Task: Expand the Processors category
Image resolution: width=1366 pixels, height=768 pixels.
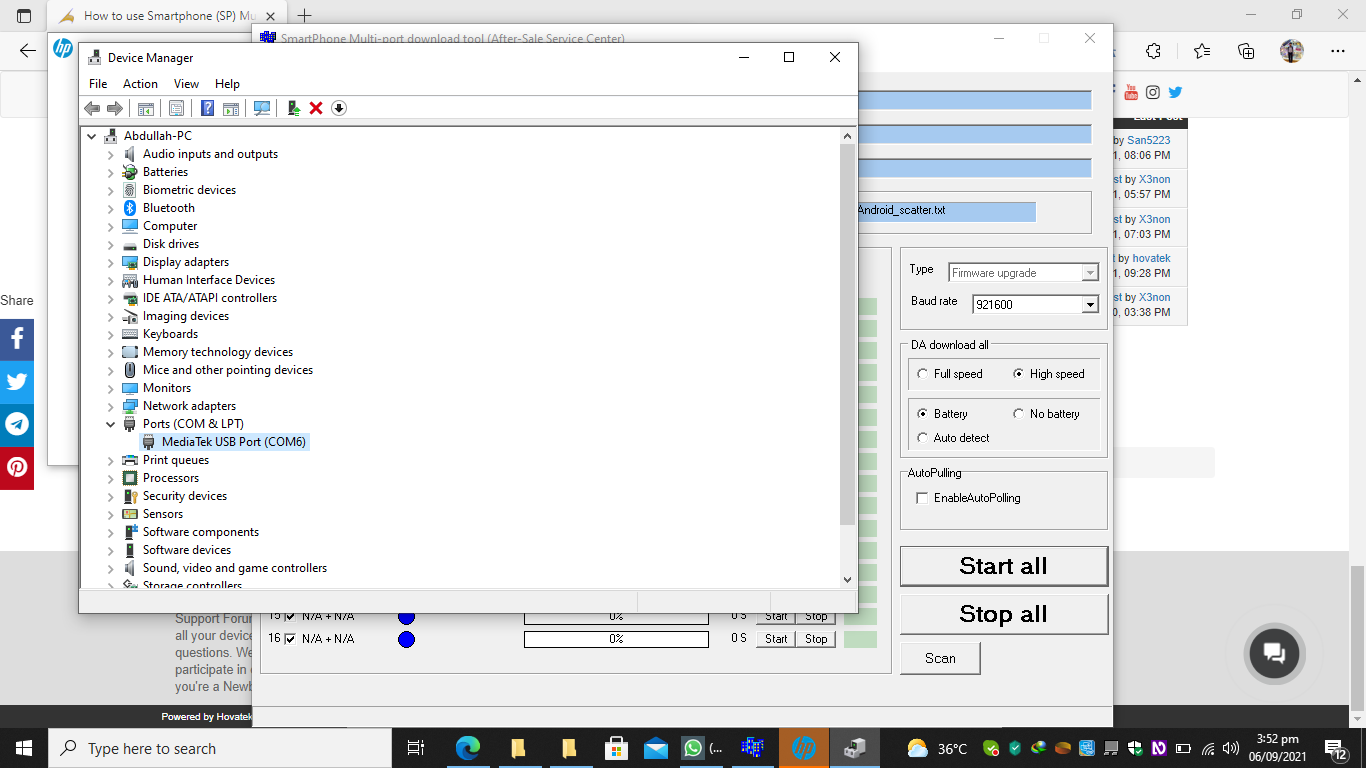Action: [111, 478]
